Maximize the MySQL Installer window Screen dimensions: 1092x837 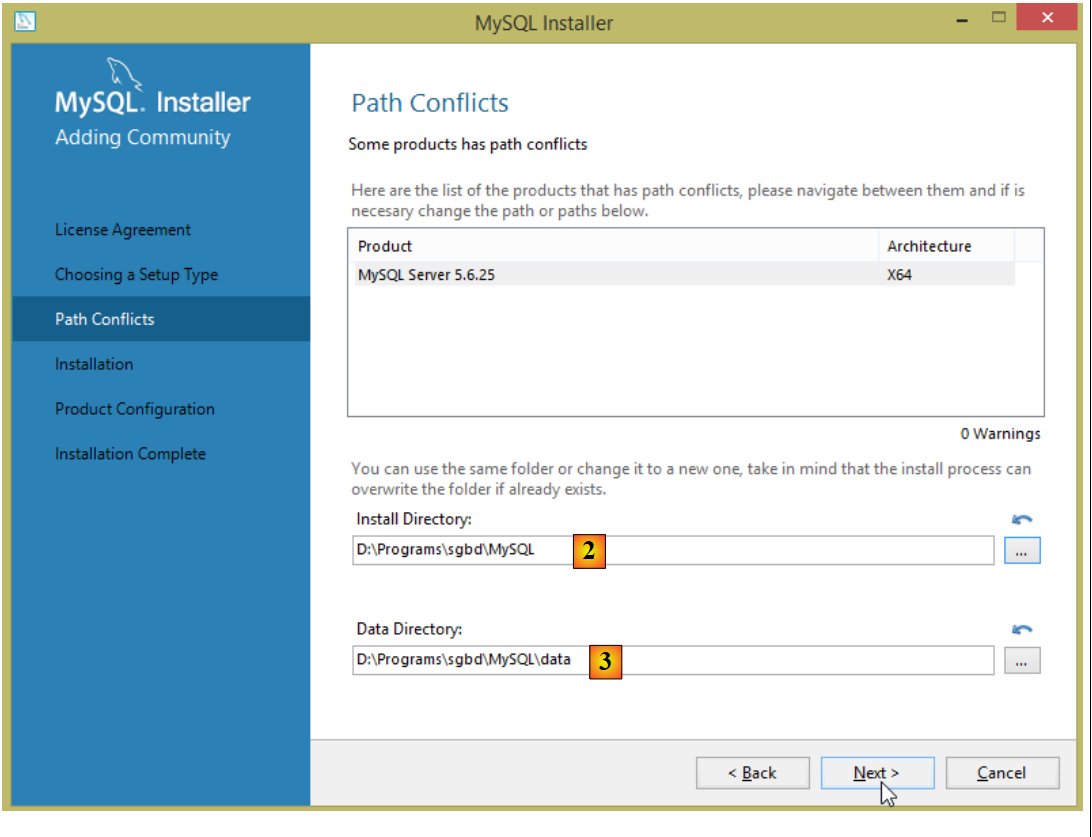(x=998, y=19)
